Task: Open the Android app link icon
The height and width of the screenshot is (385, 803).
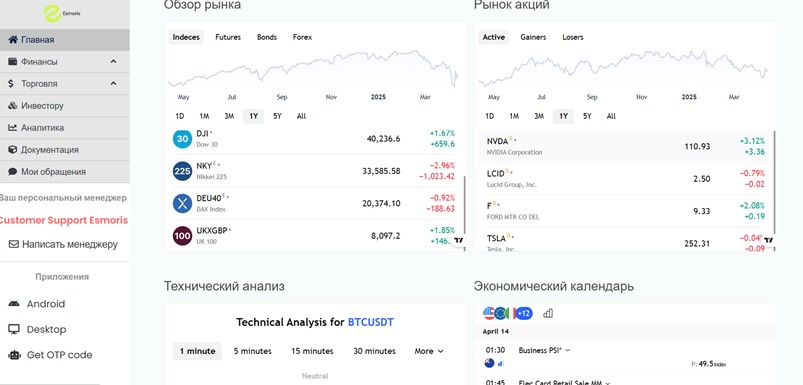Action: tap(14, 304)
